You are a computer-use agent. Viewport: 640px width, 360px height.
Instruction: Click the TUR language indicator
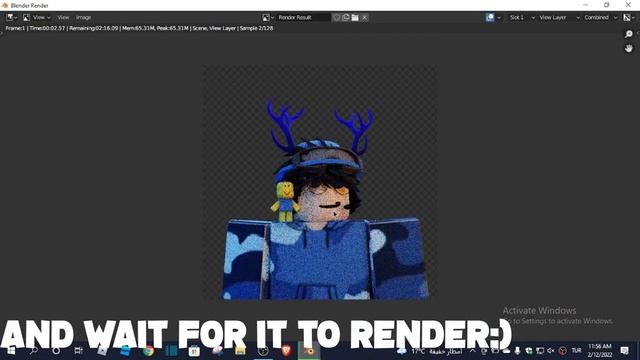[576, 351]
